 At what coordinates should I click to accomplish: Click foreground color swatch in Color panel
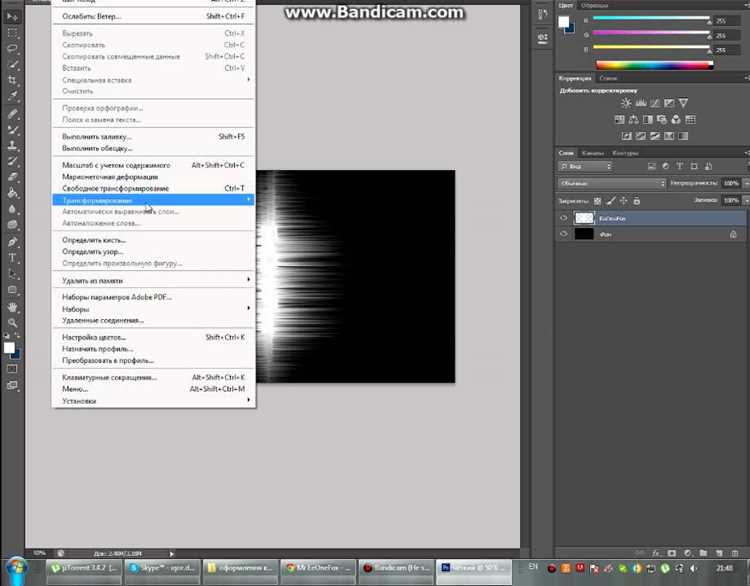564,22
